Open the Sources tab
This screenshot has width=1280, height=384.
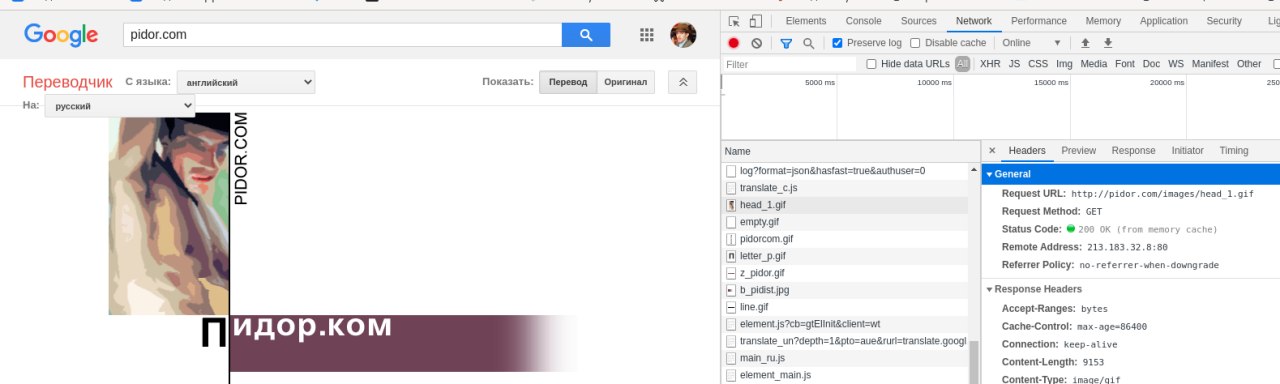(918, 21)
